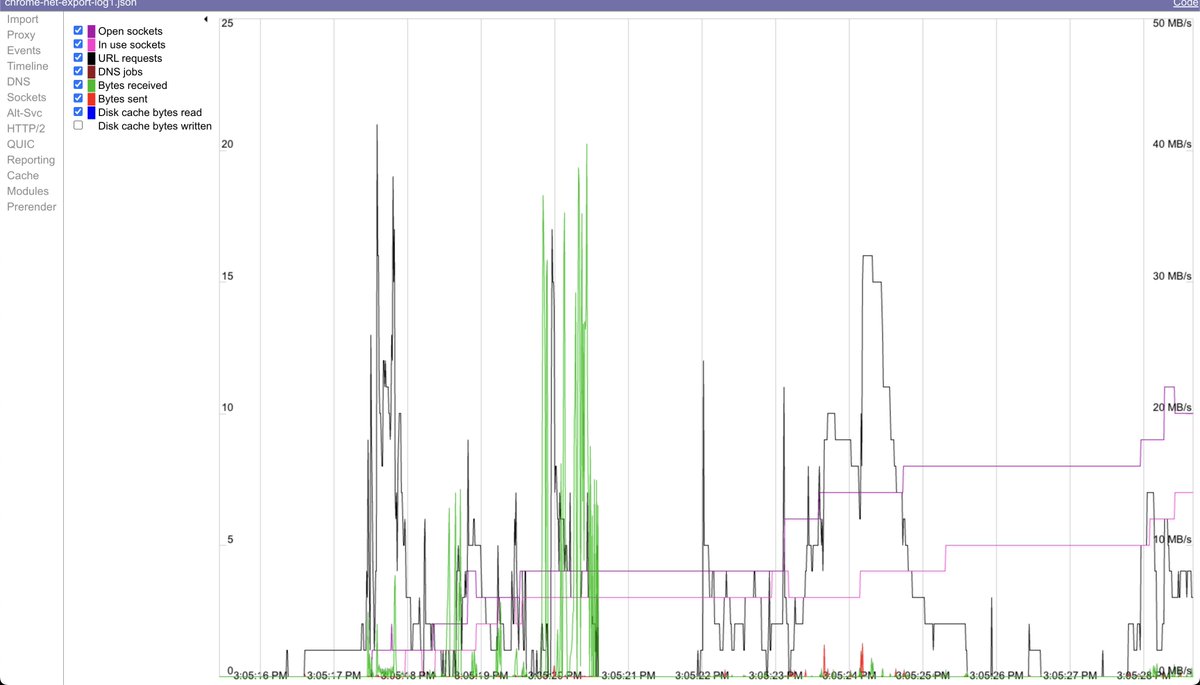Click the 3:05:27 PM time label
The image size is (1200, 685).
(1070, 676)
